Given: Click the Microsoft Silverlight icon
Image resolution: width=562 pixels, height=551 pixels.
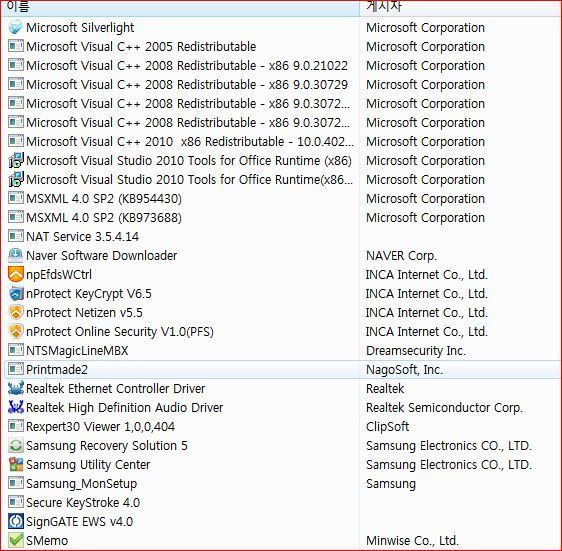Looking at the screenshot, I should pos(16,28).
